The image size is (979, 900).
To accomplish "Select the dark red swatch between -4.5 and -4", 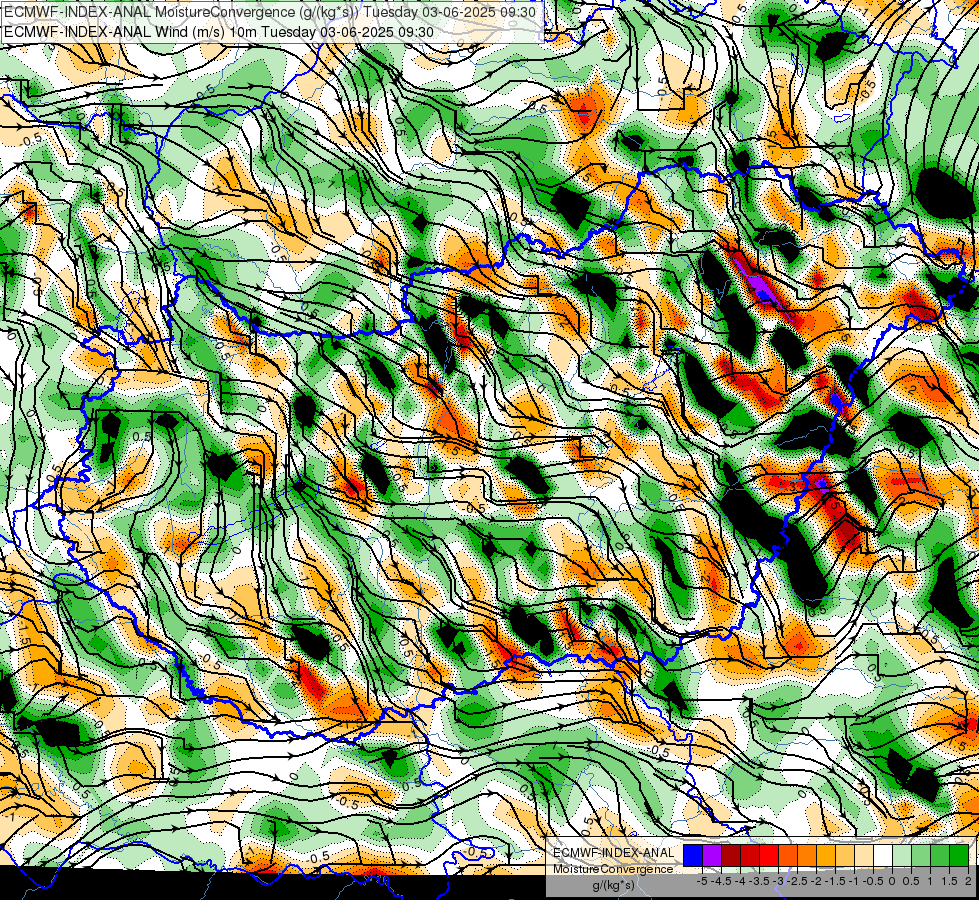I will coord(731,855).
